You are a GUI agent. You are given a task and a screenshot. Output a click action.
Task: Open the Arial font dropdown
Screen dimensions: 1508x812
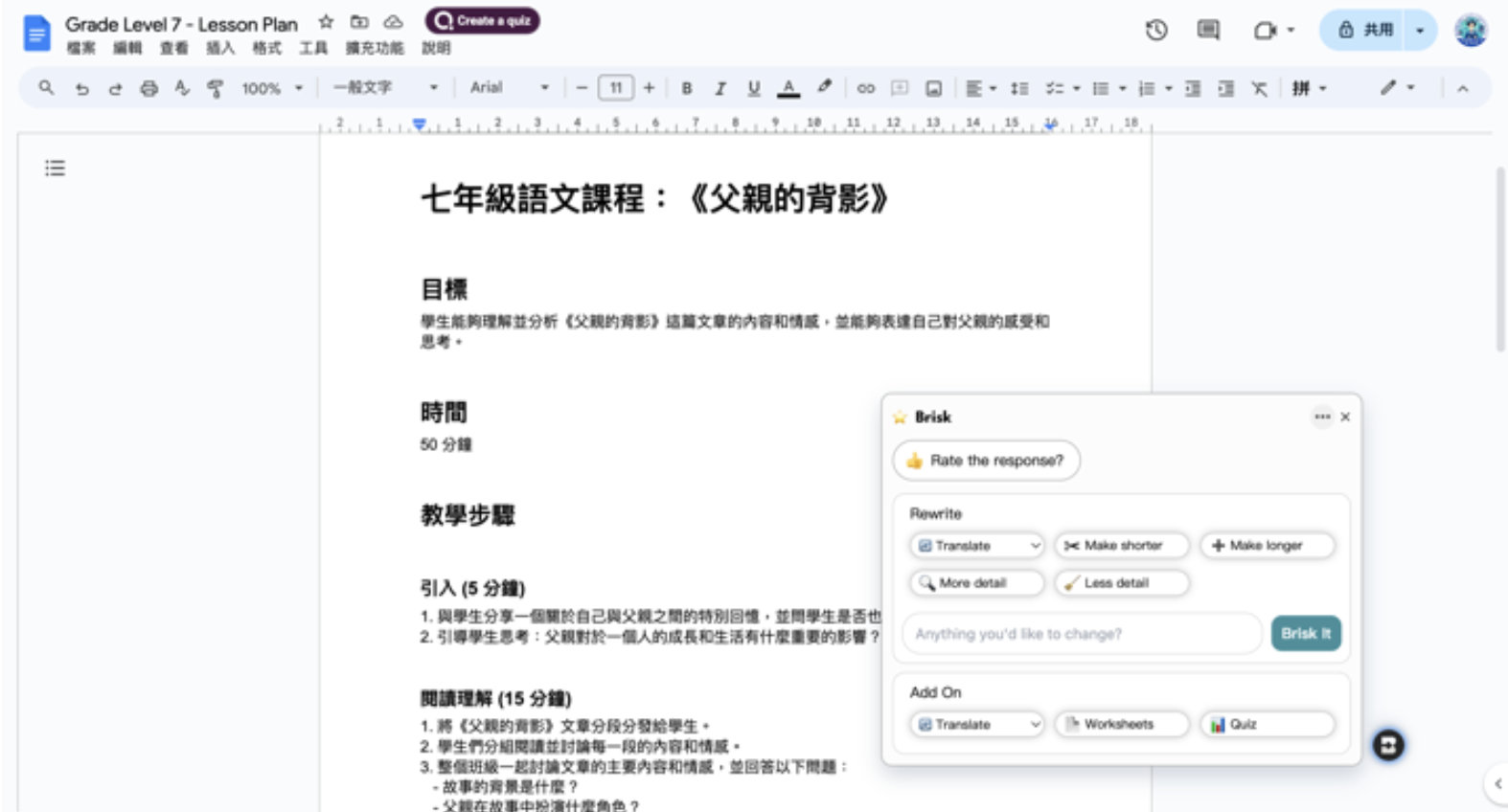(510, 88)
